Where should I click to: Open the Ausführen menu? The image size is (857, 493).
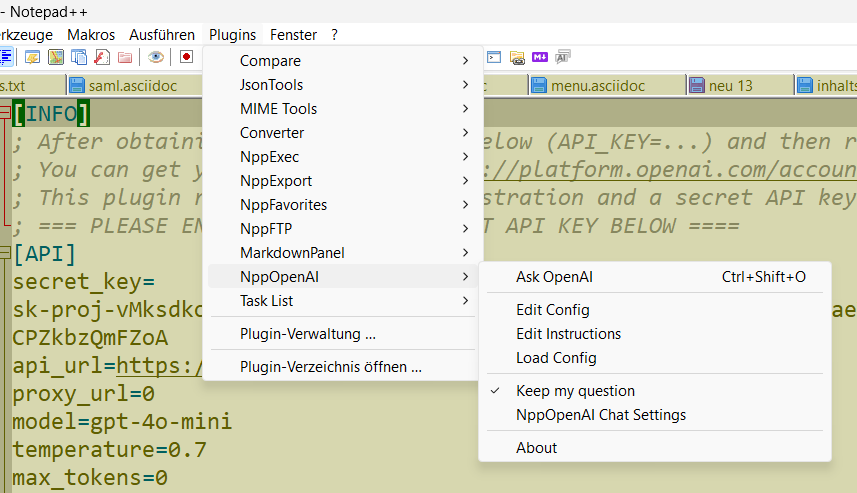(162, 35)
